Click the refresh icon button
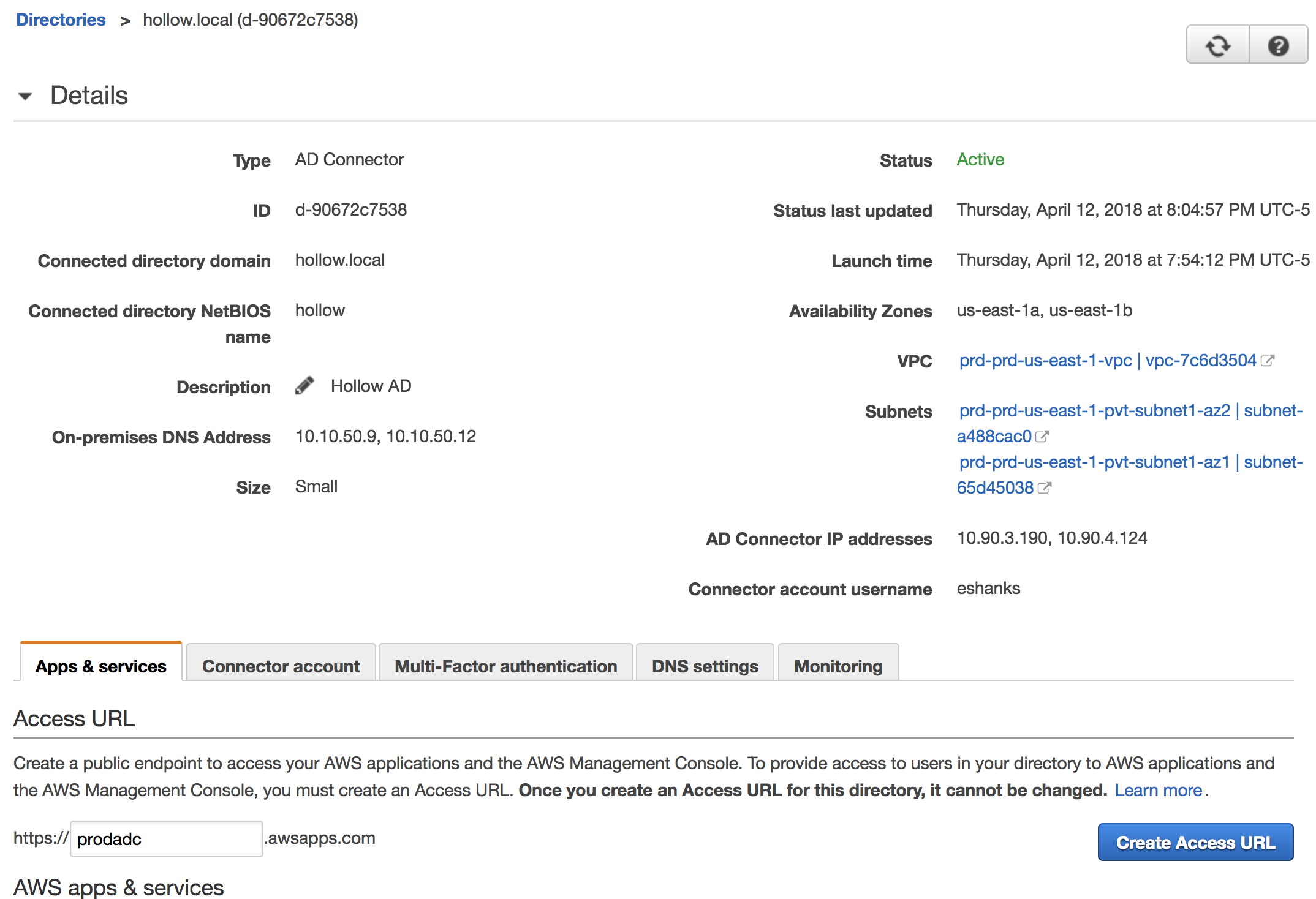This screenshot has width=1316, height=899. pos(1217,46)
